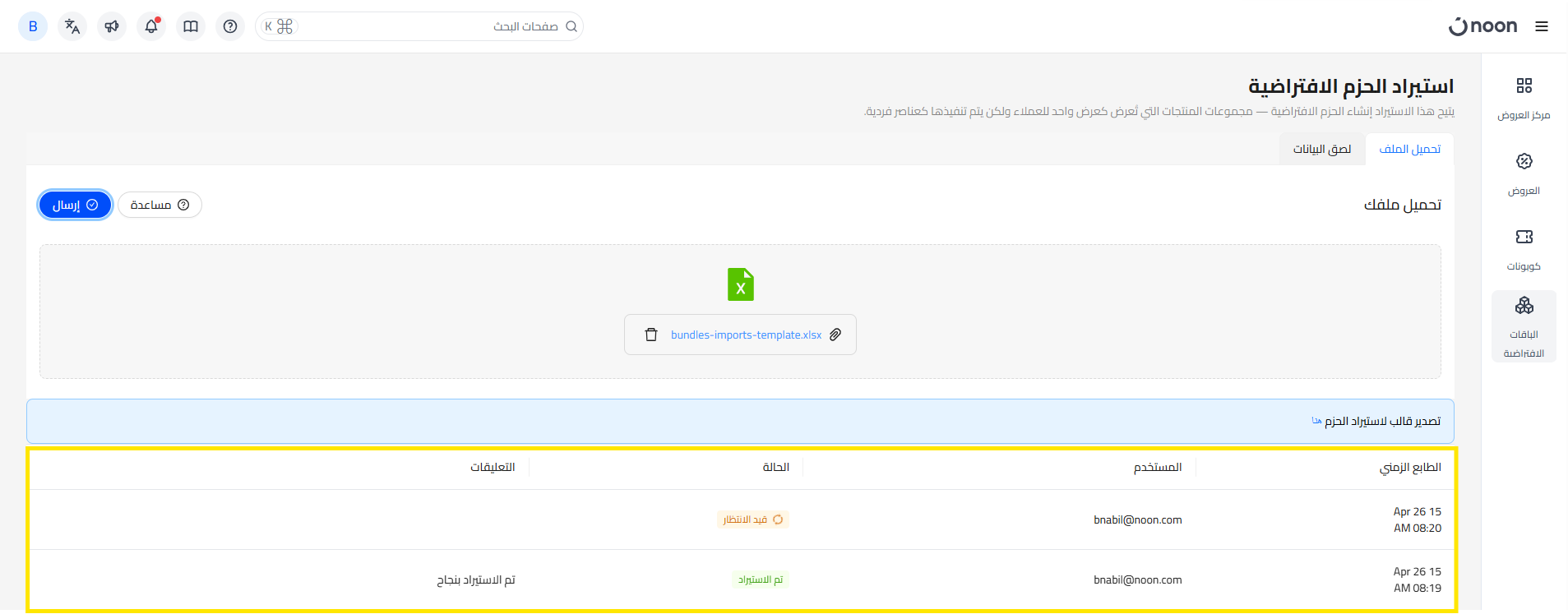Select الباقات الافتراضية in the sidebar

coord(1524,326)
